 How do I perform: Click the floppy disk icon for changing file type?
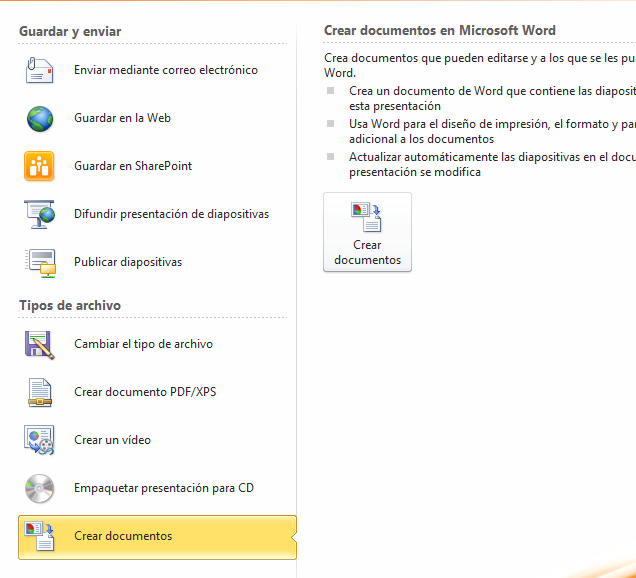click(39, 344)
